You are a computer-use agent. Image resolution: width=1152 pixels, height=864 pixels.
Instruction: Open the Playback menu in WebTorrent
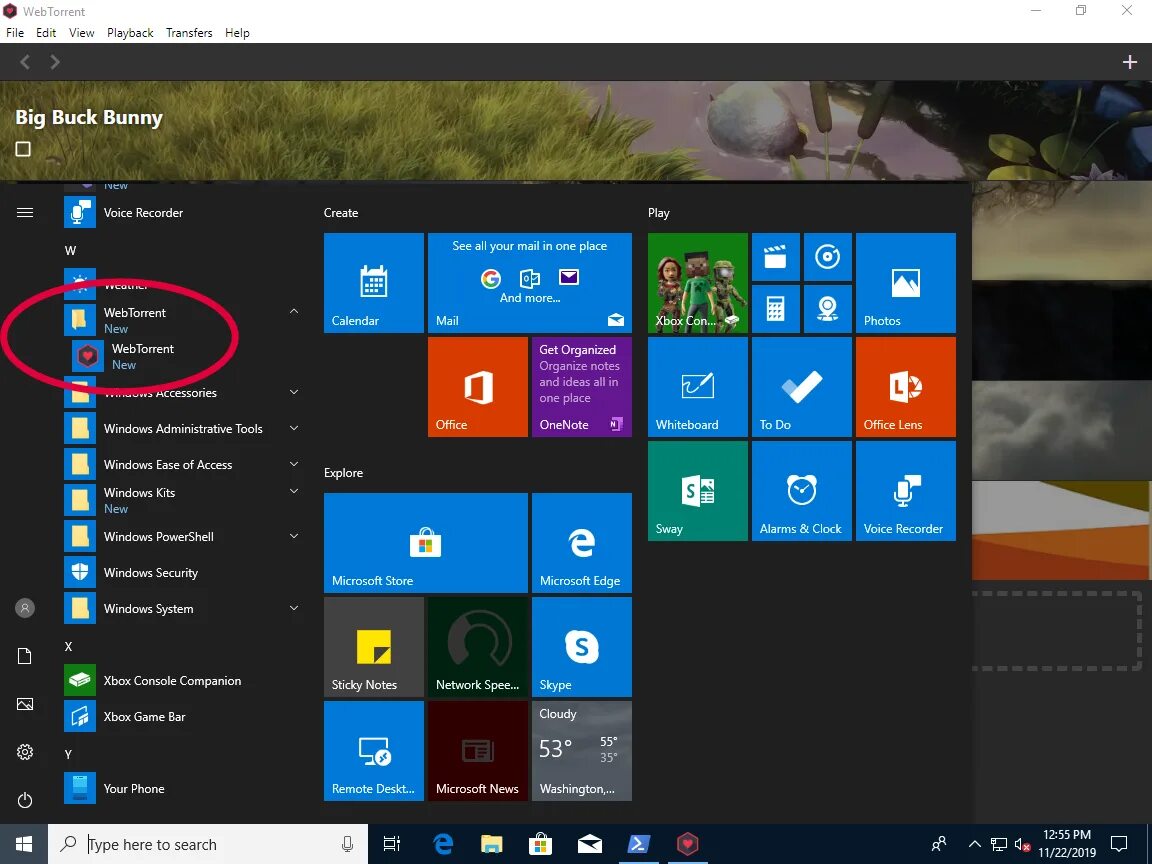point(130,32)
